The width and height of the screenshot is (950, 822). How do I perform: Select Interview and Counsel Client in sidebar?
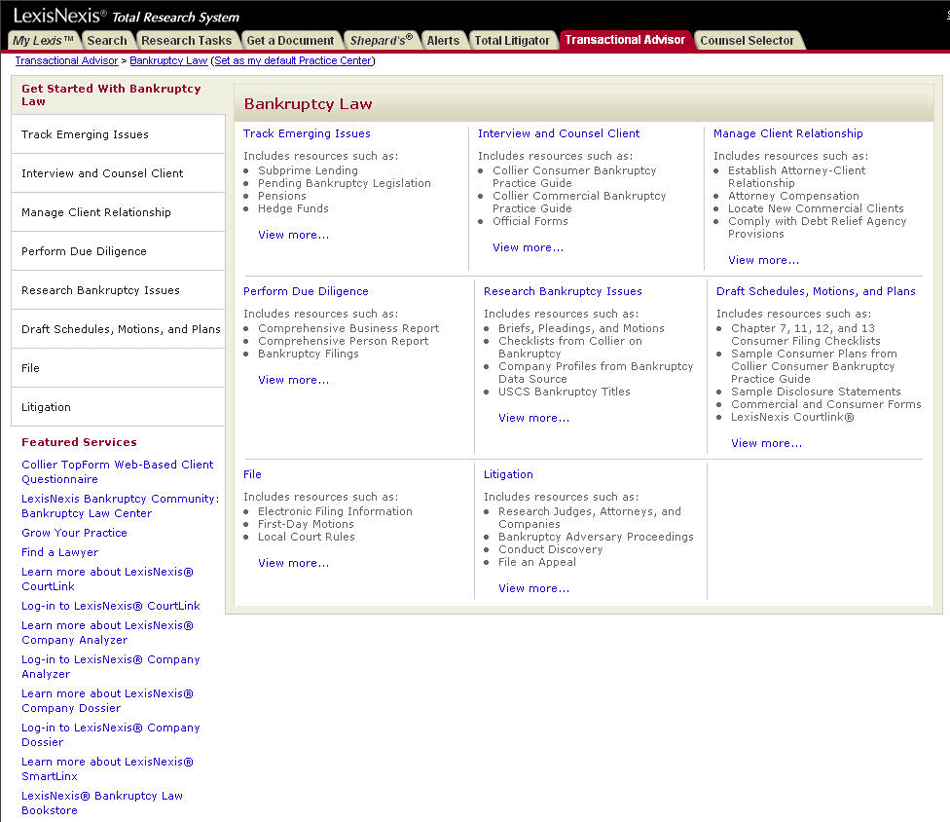118,173
